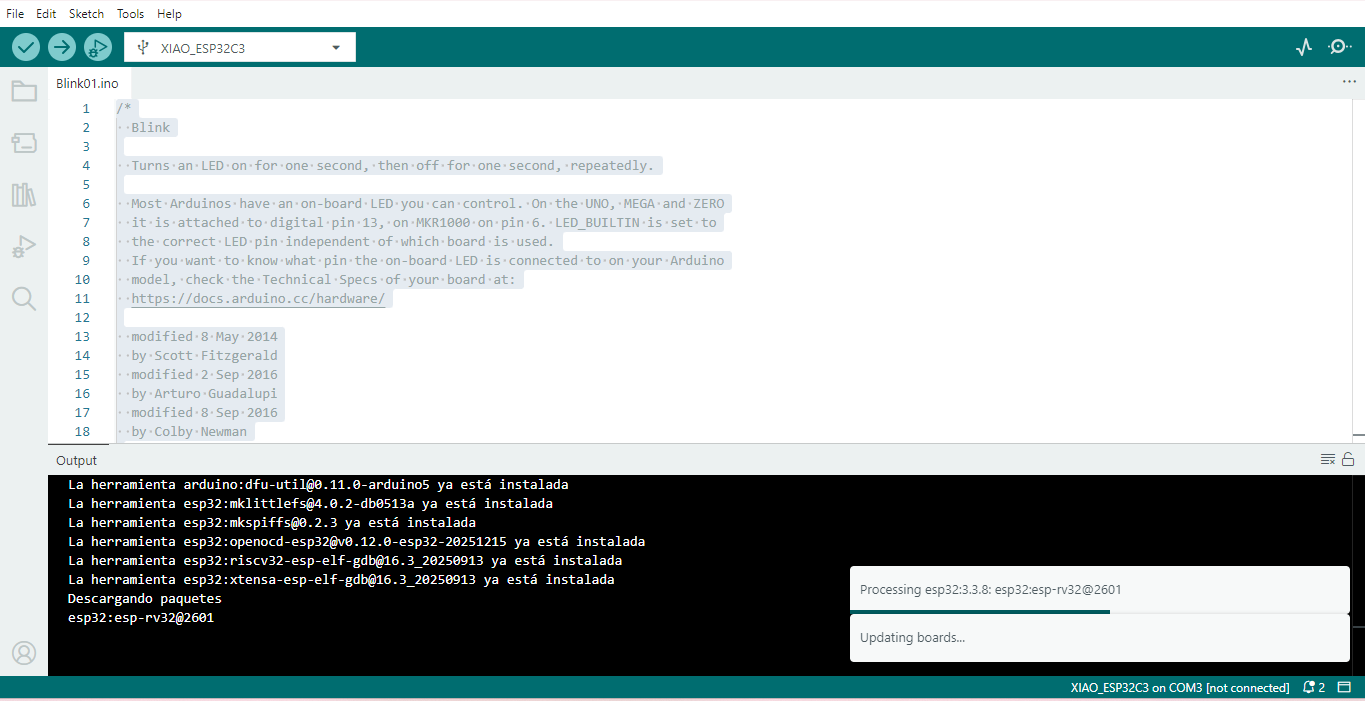The height and width of the screenshot is (701, 1365).
Task: Click the docs.arduino.cc/hardware link in code
Action: 258,298
